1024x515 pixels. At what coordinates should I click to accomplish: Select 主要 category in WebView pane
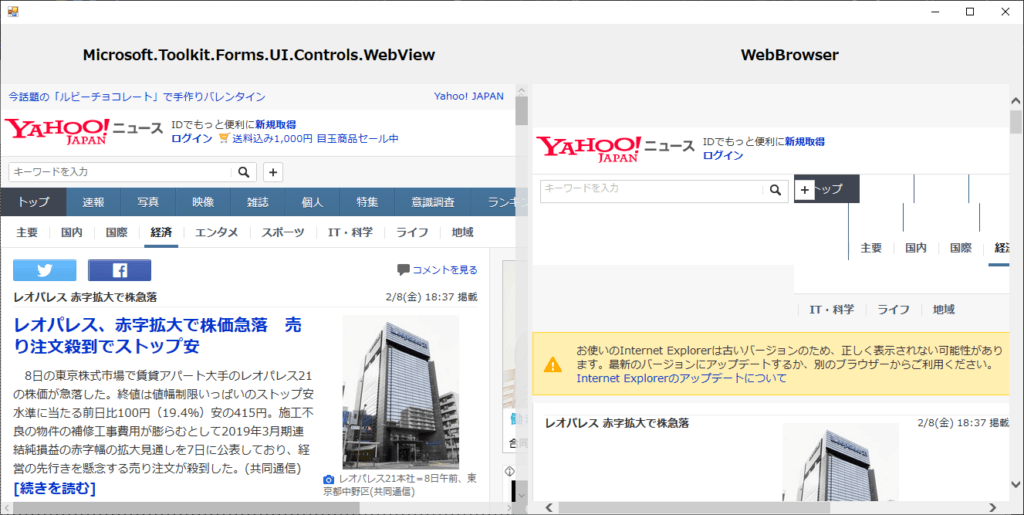pyautogui.click(x=27, y=232)
